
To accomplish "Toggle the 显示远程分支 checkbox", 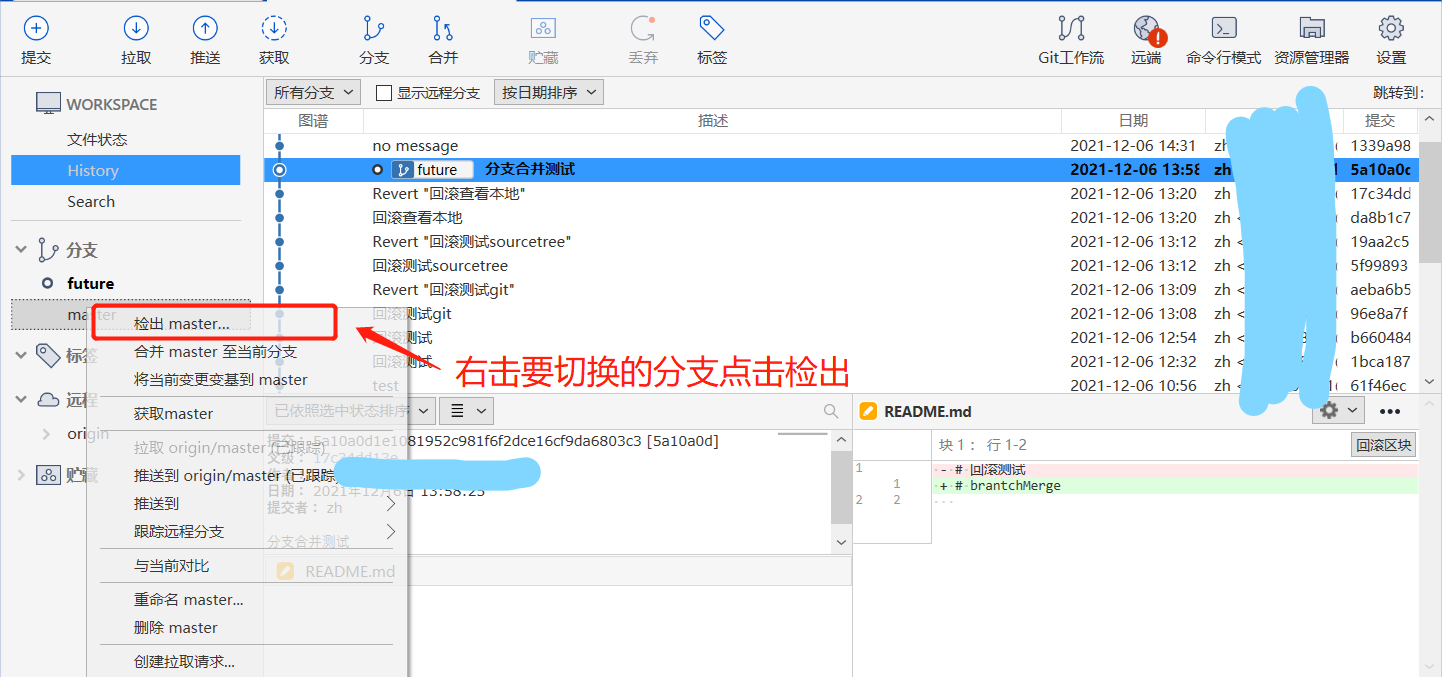I will click(x=383, y=93).
